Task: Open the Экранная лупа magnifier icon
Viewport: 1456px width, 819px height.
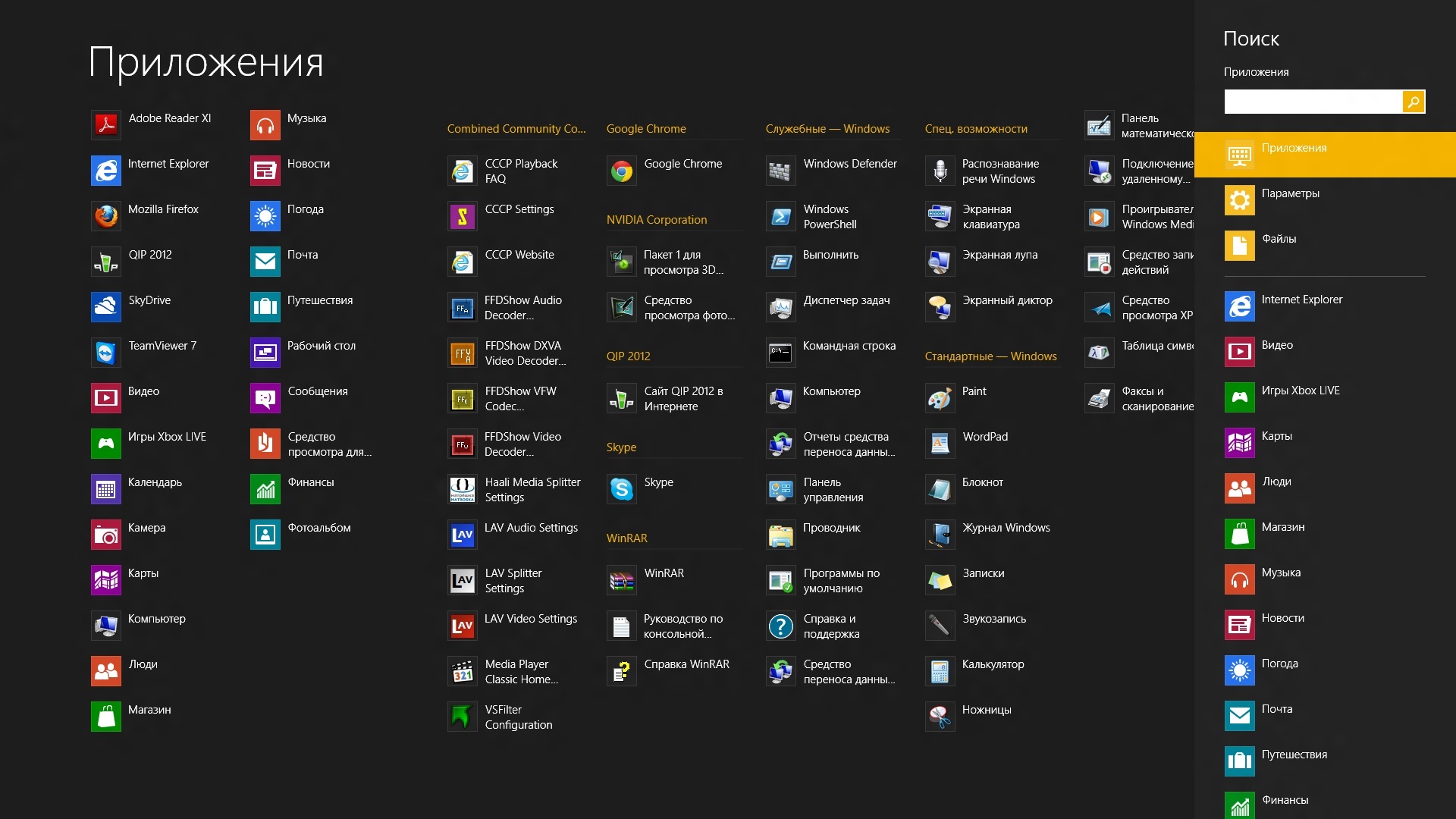Action: [940, 262]
